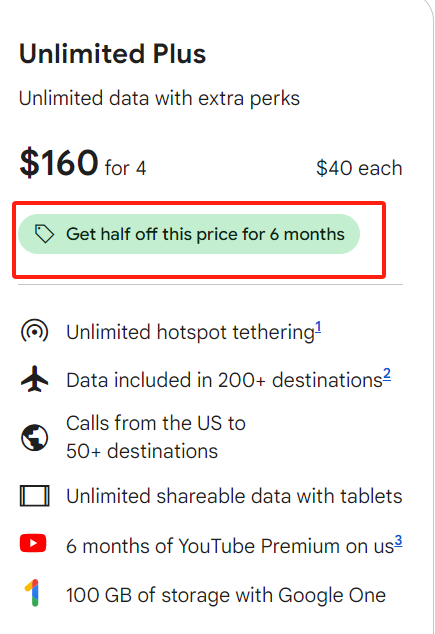Open footnote 2 link after destinations
Viewport: 435px width, 634px height.
click(387, 374)
